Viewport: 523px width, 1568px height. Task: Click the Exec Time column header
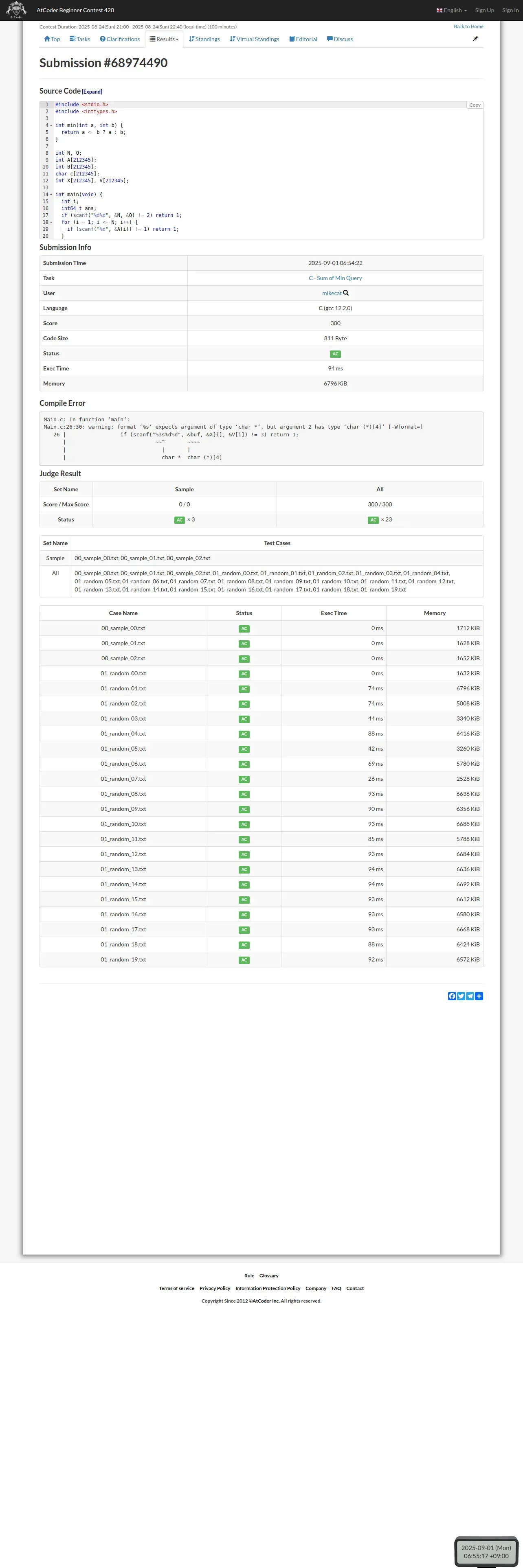pyautogui.click(x=334, y=613)
